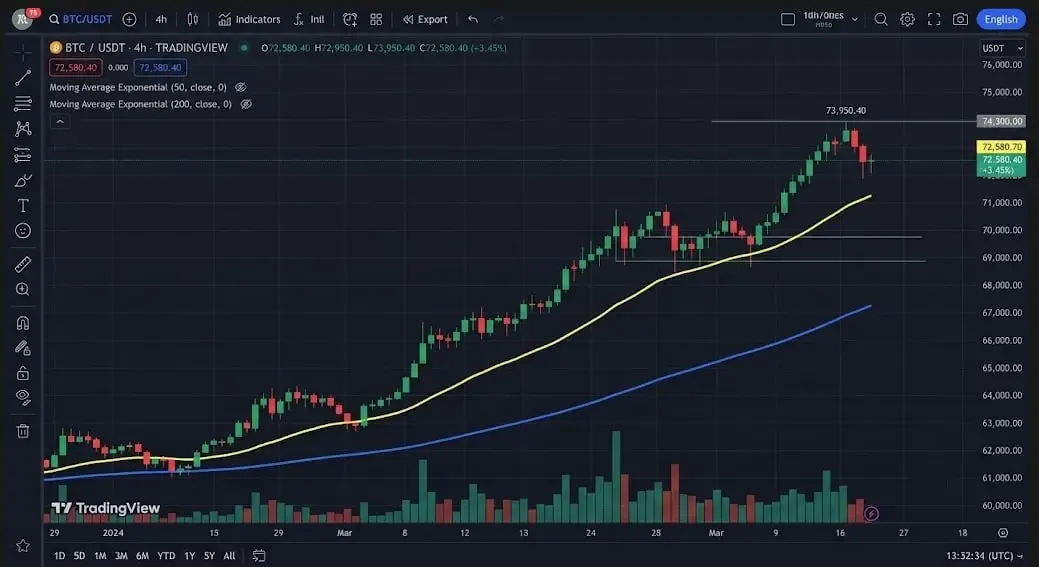Open the candlestick chart style menu
Viewport: 1039px width, 567px height.
click(193, 19)
